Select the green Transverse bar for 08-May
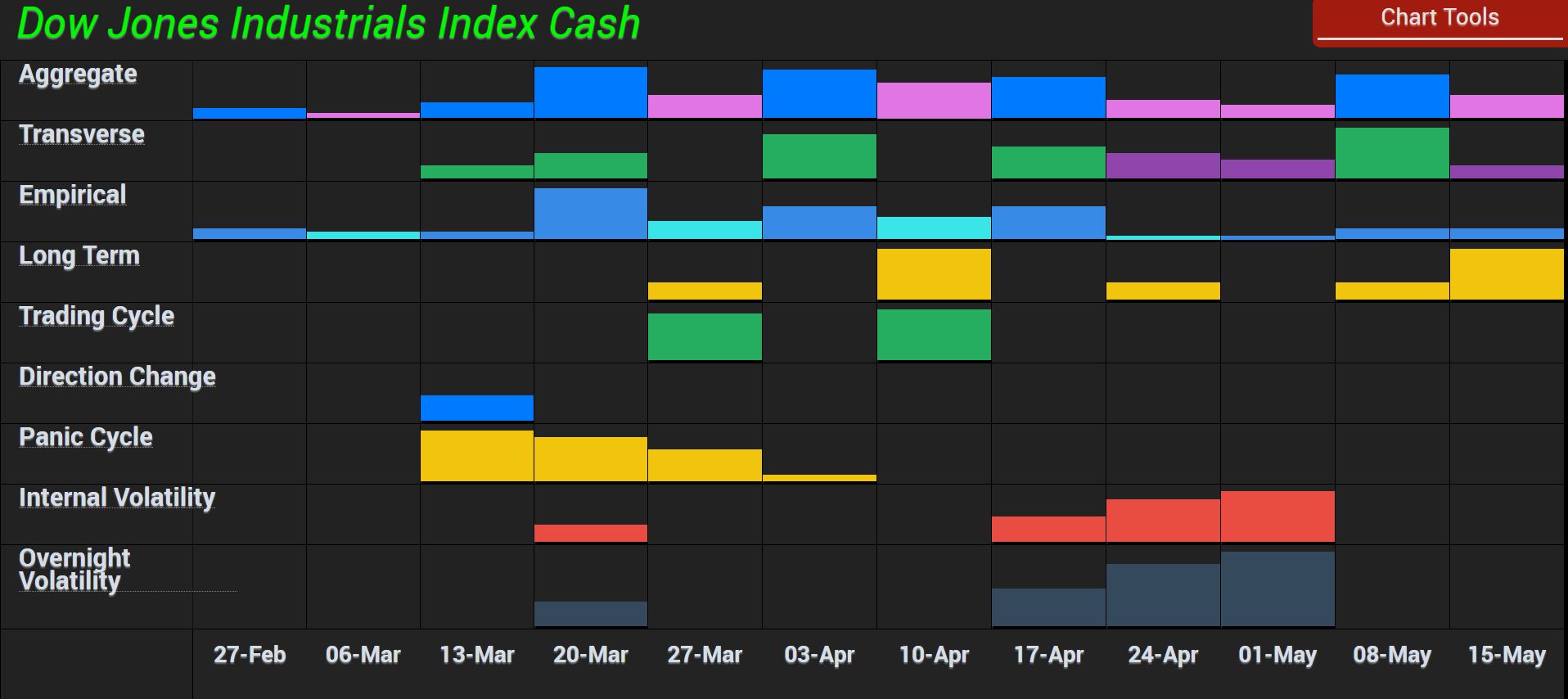 coord(1391,153)
